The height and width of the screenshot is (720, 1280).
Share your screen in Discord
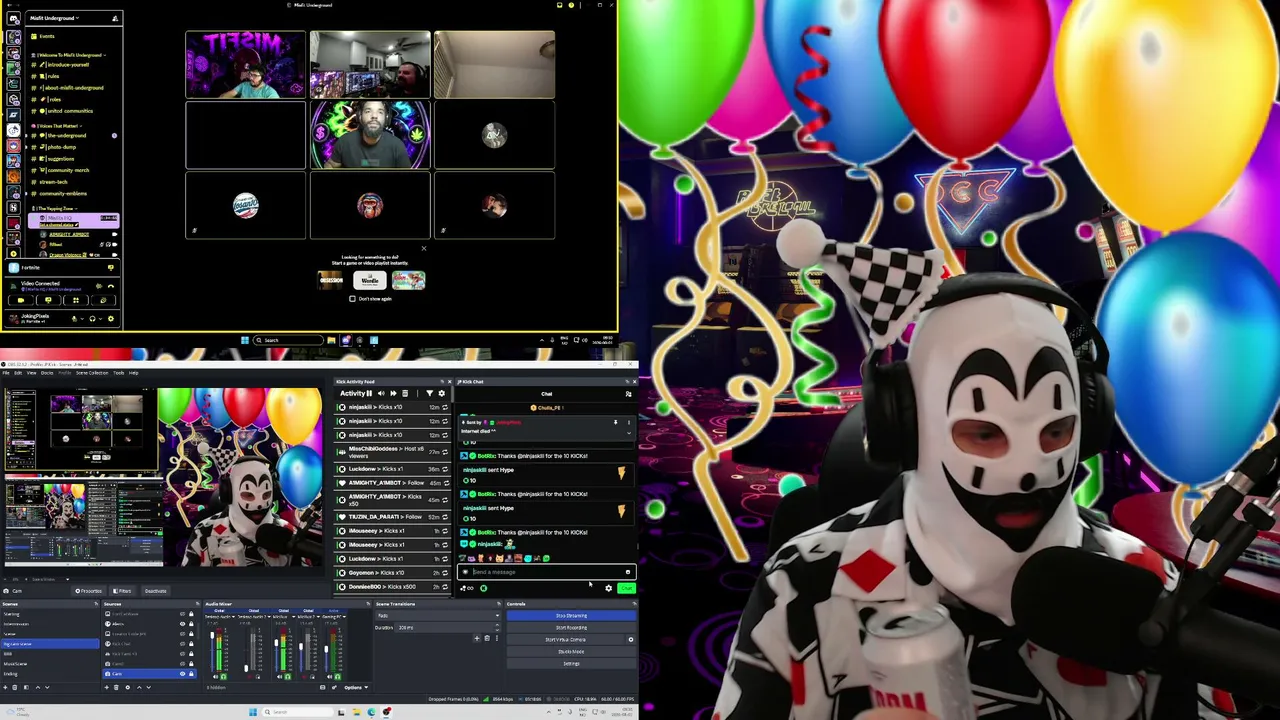click(48, 300)
